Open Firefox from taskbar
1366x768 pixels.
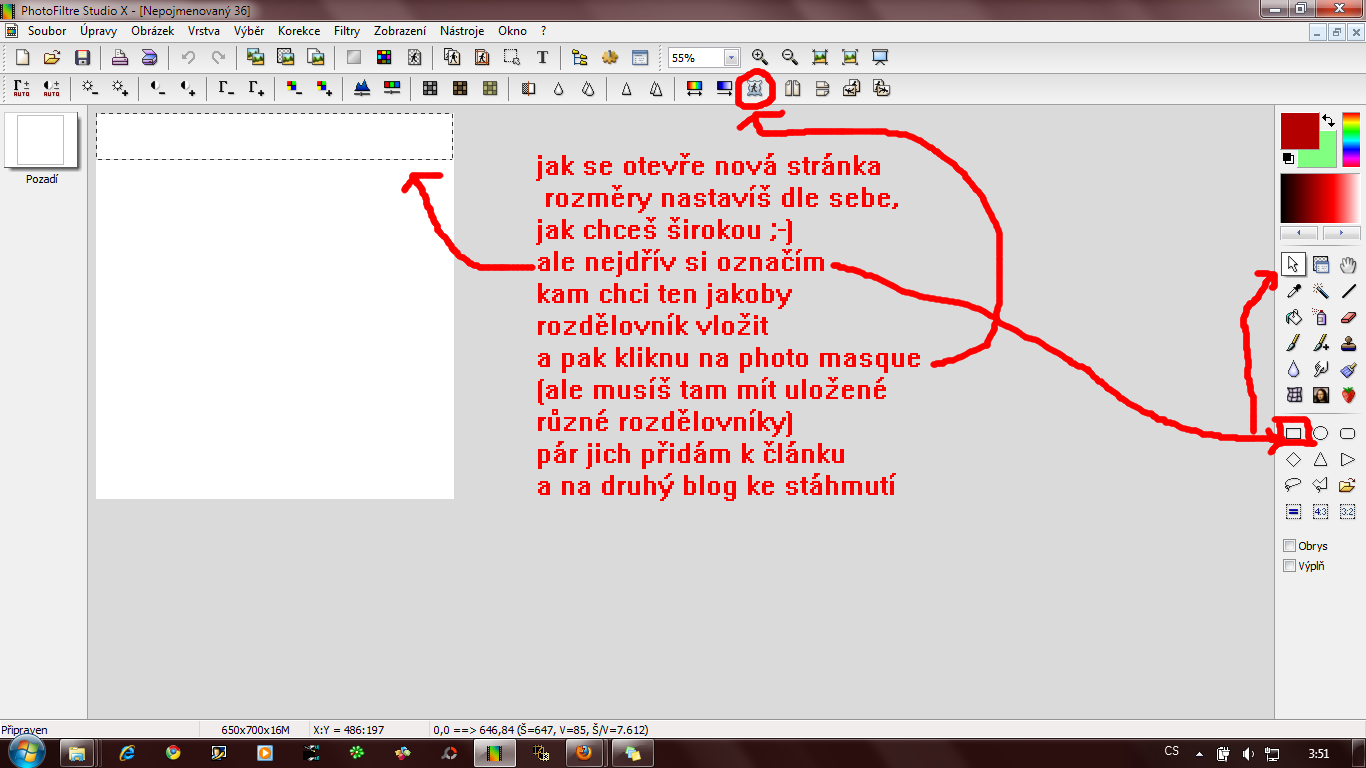(586, 753)
